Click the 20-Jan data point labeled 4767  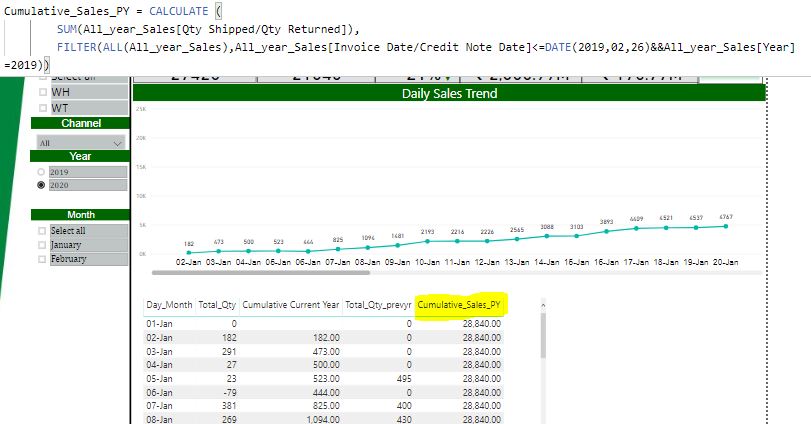726,226
